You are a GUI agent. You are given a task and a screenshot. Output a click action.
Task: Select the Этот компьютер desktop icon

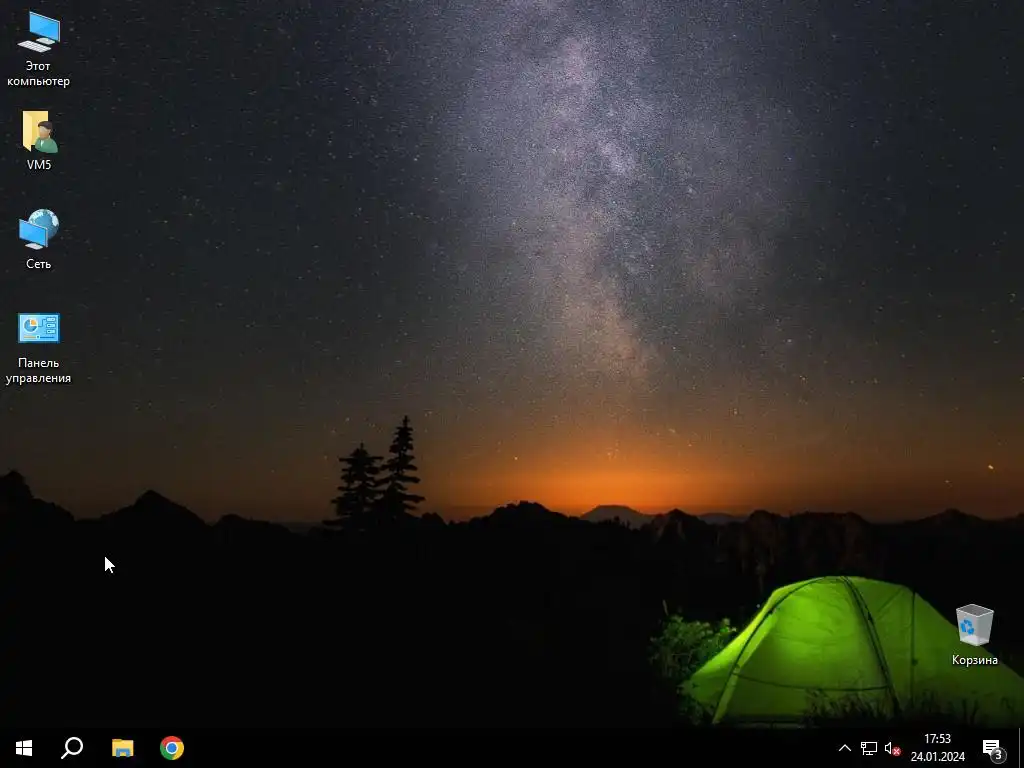[39, 50]
